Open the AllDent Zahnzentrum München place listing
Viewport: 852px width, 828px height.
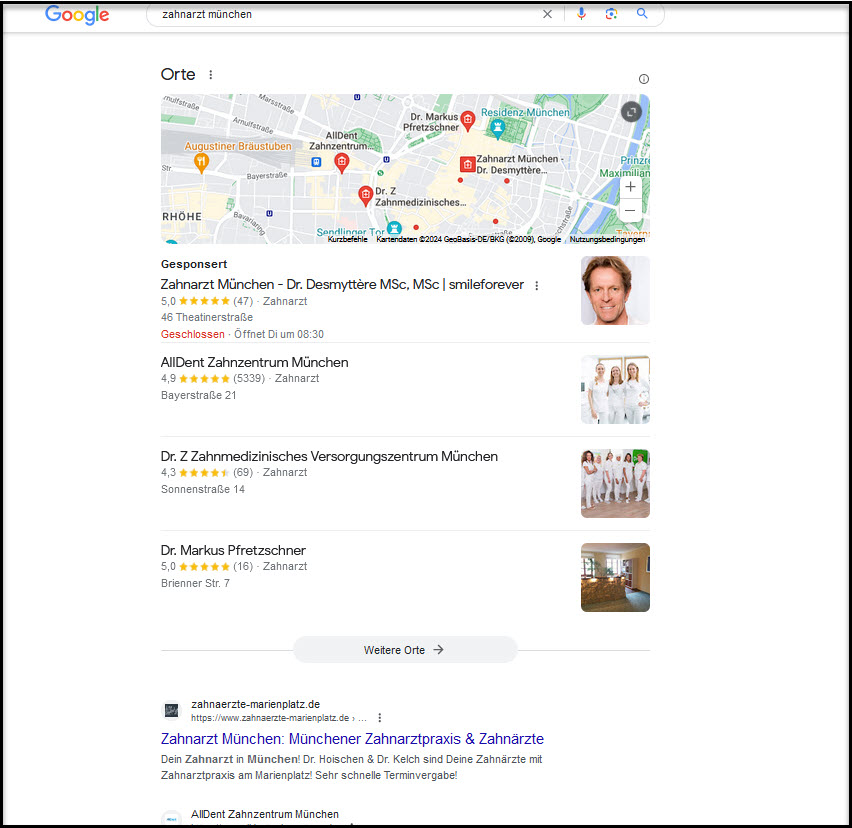point(254,362)
